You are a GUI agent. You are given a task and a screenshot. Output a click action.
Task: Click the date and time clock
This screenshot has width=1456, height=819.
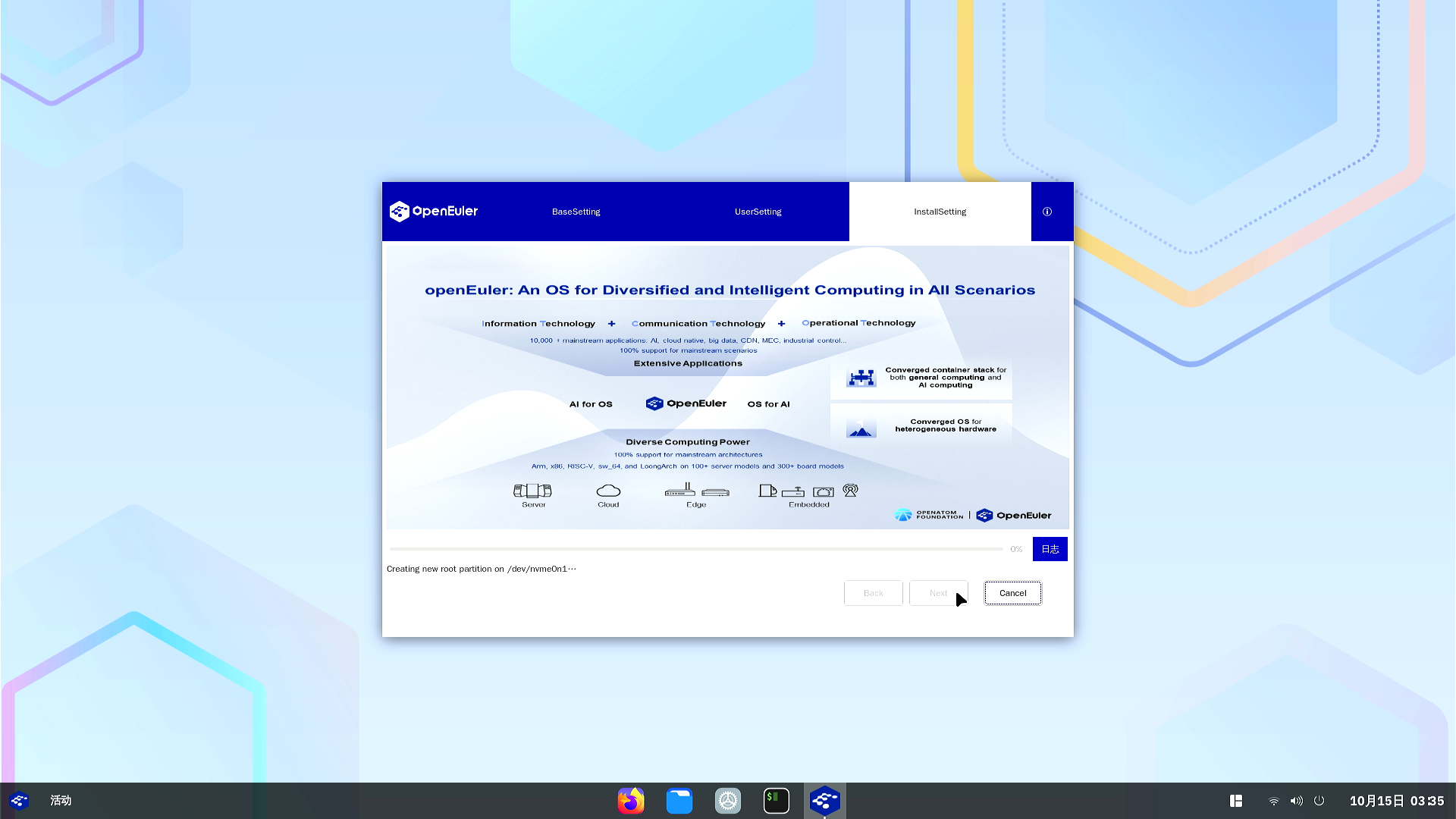pyautogui.click(x=1396, y=801)
